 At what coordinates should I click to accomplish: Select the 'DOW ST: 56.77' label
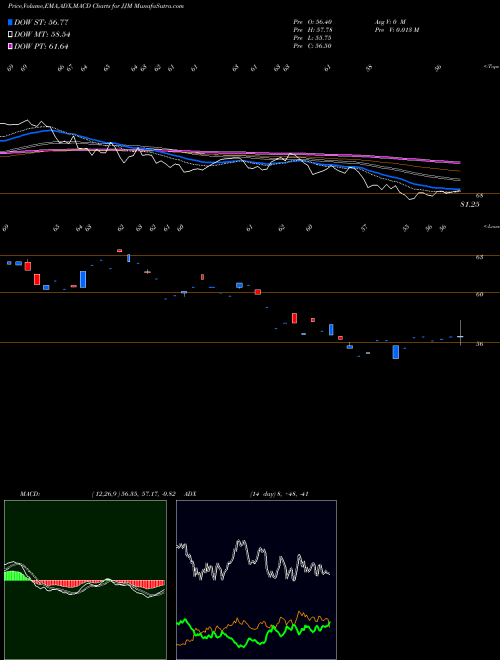click(41, 22)
